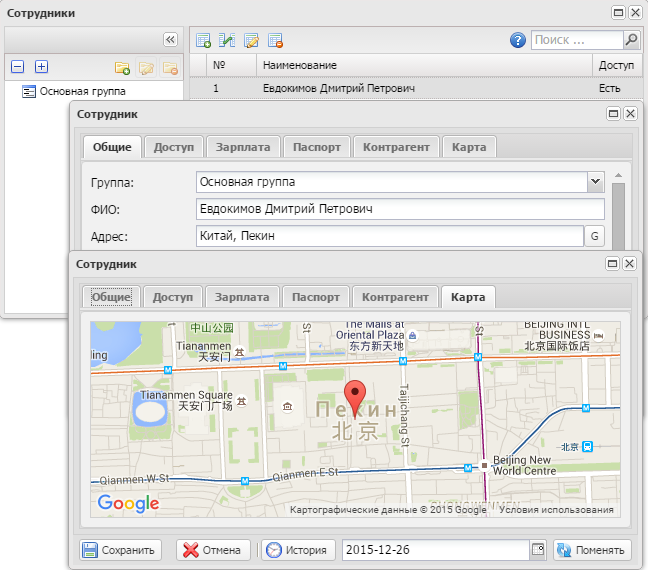Click the Tiananmen Square landmark icon
This screenshot has height=570, width=648.
click(241, 401)
